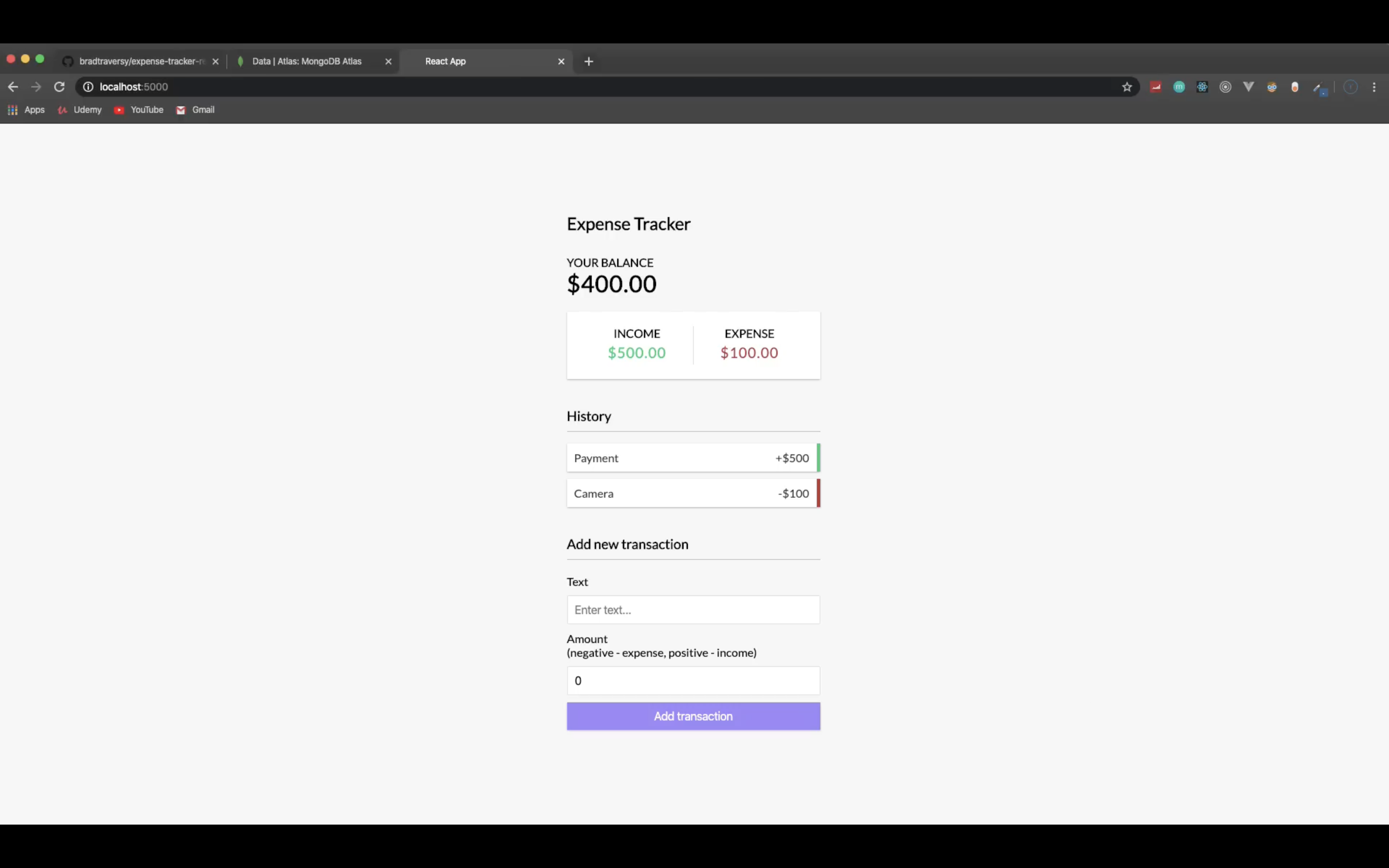The width and height of the screenshot is (1389, 868).
Task: Focus the 'Enter text...' input field
Action: pos(693,610)
